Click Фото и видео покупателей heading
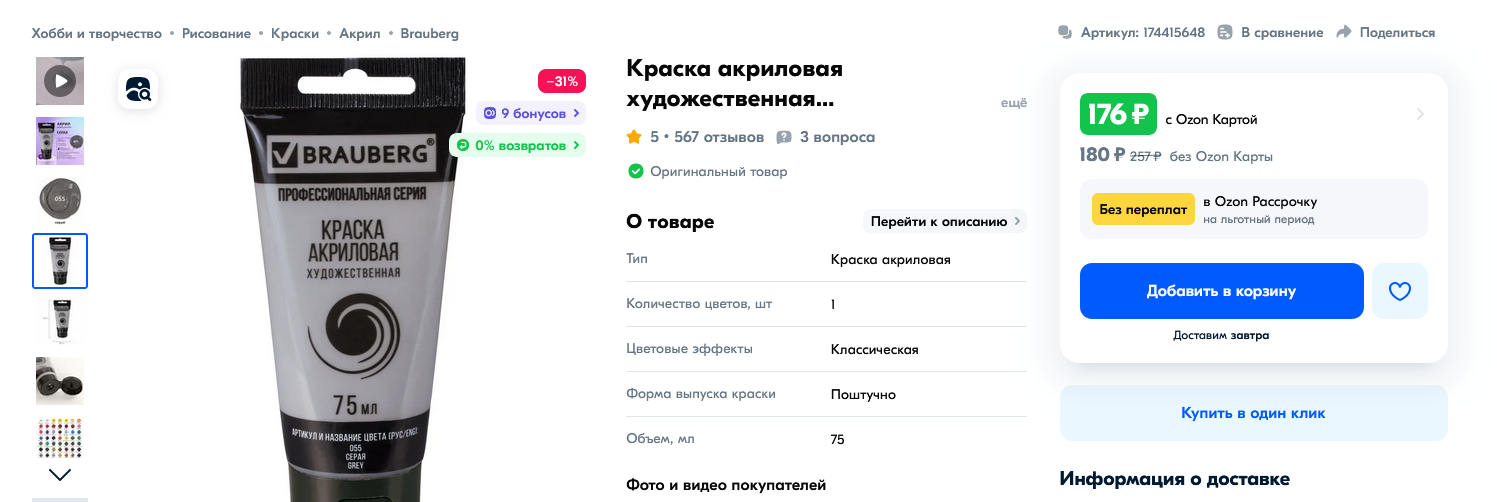 pos(726,485)
